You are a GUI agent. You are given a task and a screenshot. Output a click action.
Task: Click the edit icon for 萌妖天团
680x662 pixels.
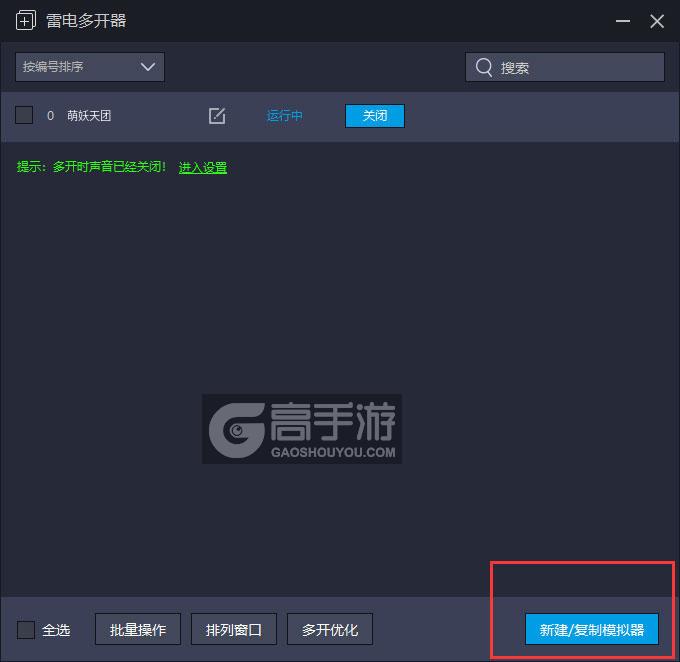pos(217,116)
